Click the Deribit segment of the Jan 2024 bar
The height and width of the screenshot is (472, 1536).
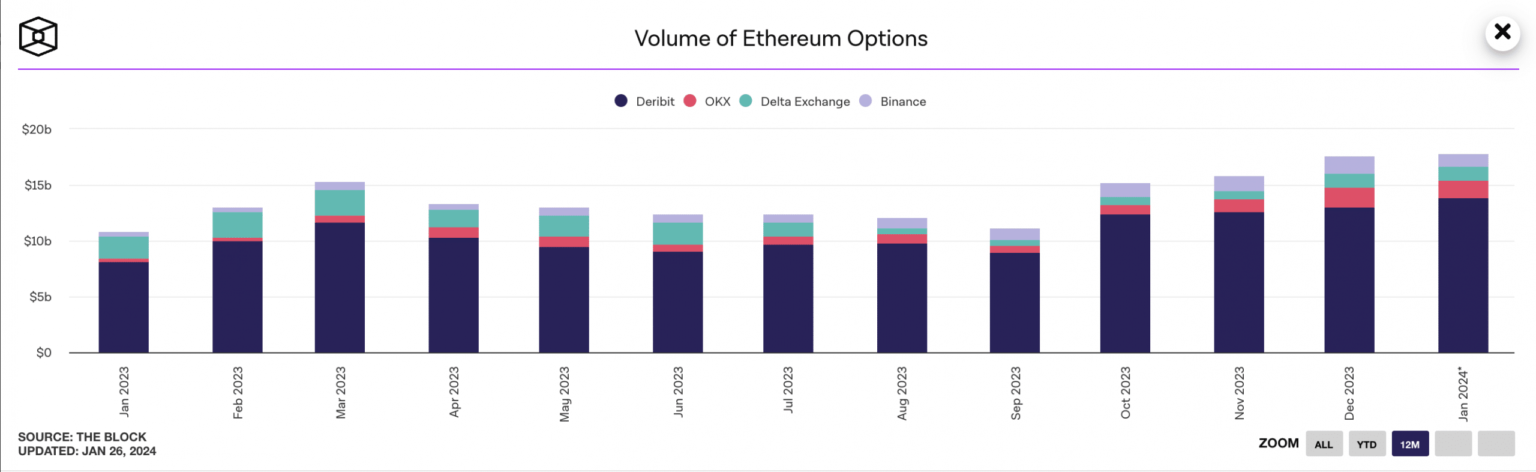point(1463,275)
